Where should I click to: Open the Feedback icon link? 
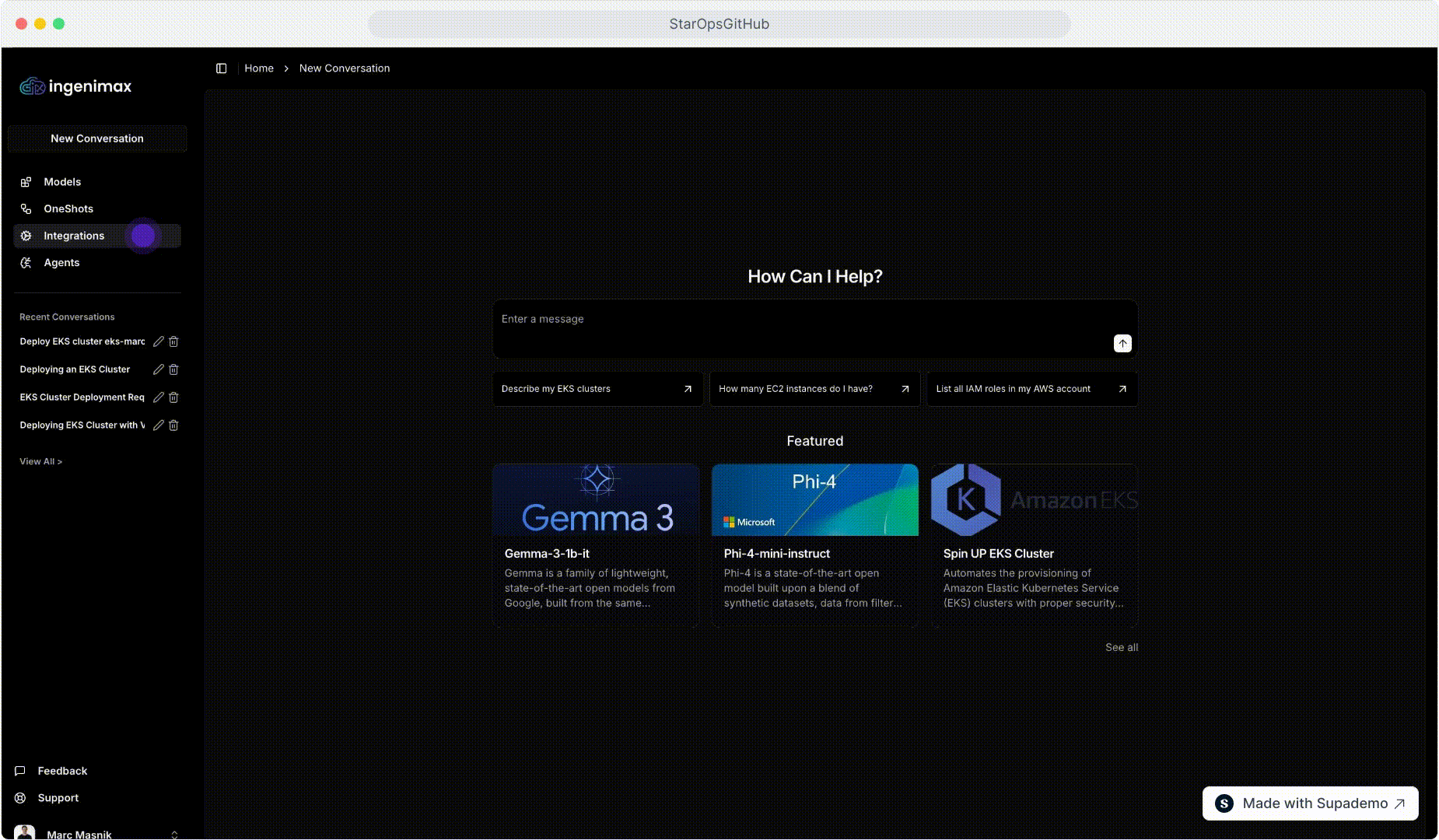pyautogui.click(x=20, y=771)
